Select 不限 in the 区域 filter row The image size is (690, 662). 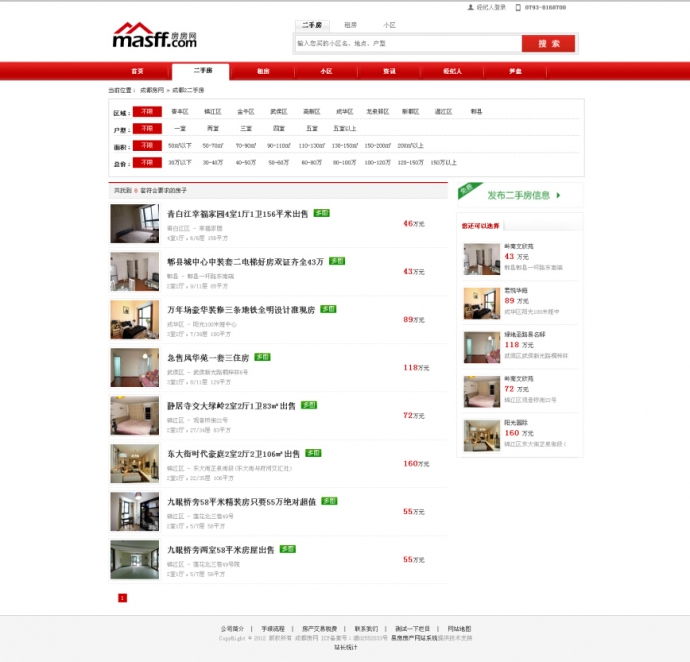pyautogui.click(x=147, y=112)
